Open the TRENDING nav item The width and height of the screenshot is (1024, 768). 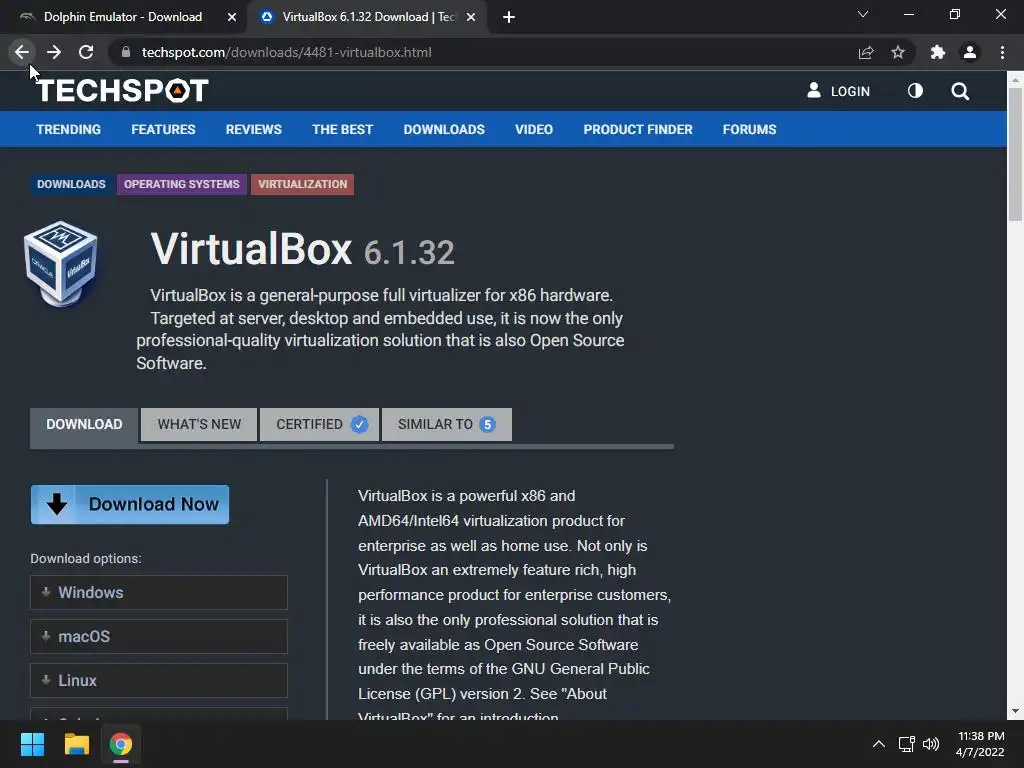coord(69,129)
